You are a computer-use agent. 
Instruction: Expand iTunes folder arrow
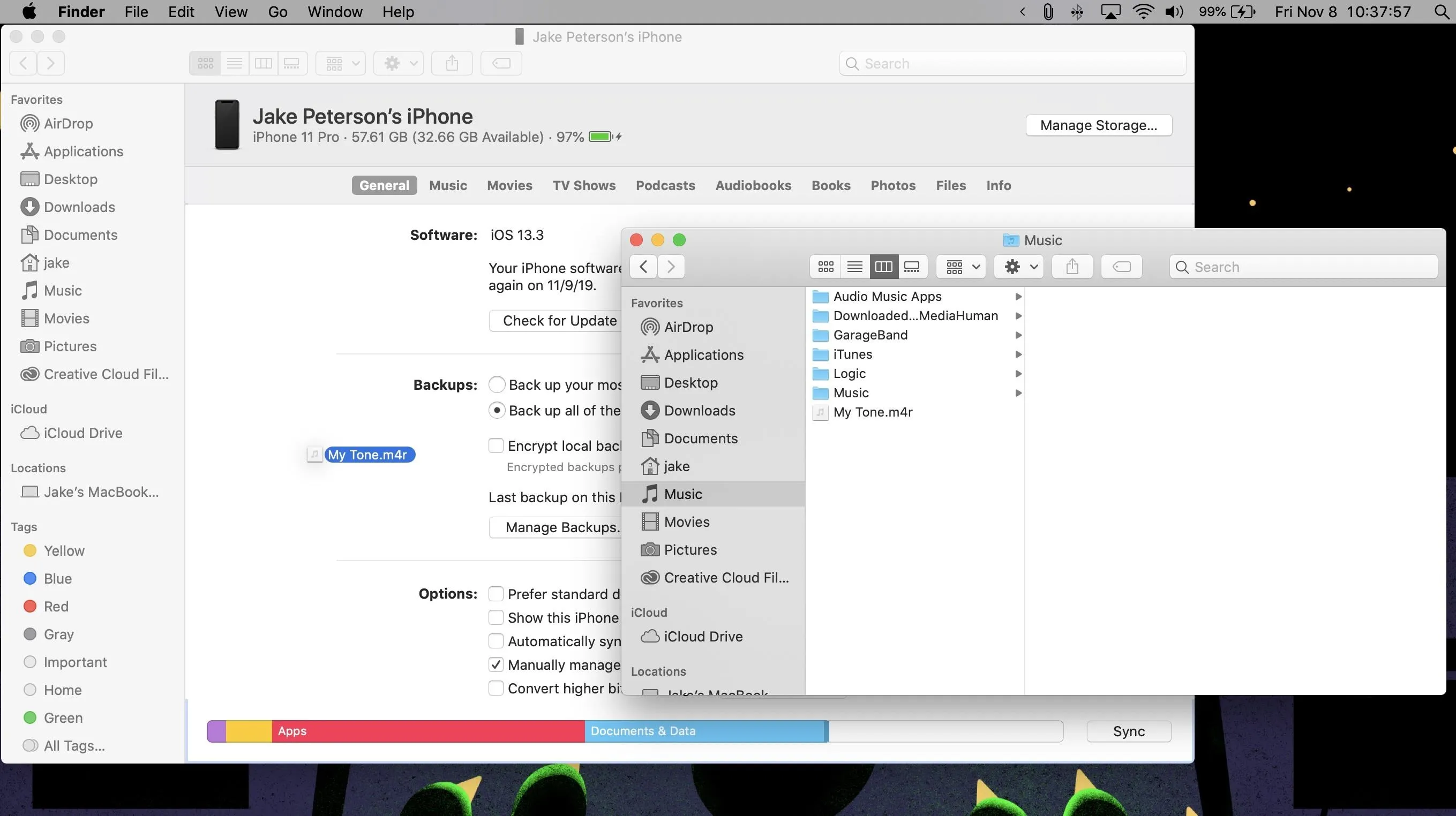point(1018,354)
